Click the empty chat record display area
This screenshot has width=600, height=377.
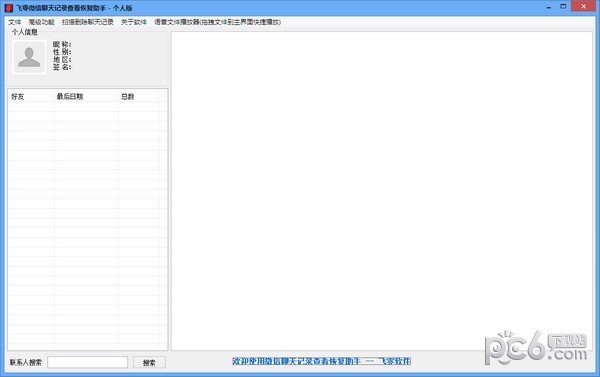pos(382,191)
